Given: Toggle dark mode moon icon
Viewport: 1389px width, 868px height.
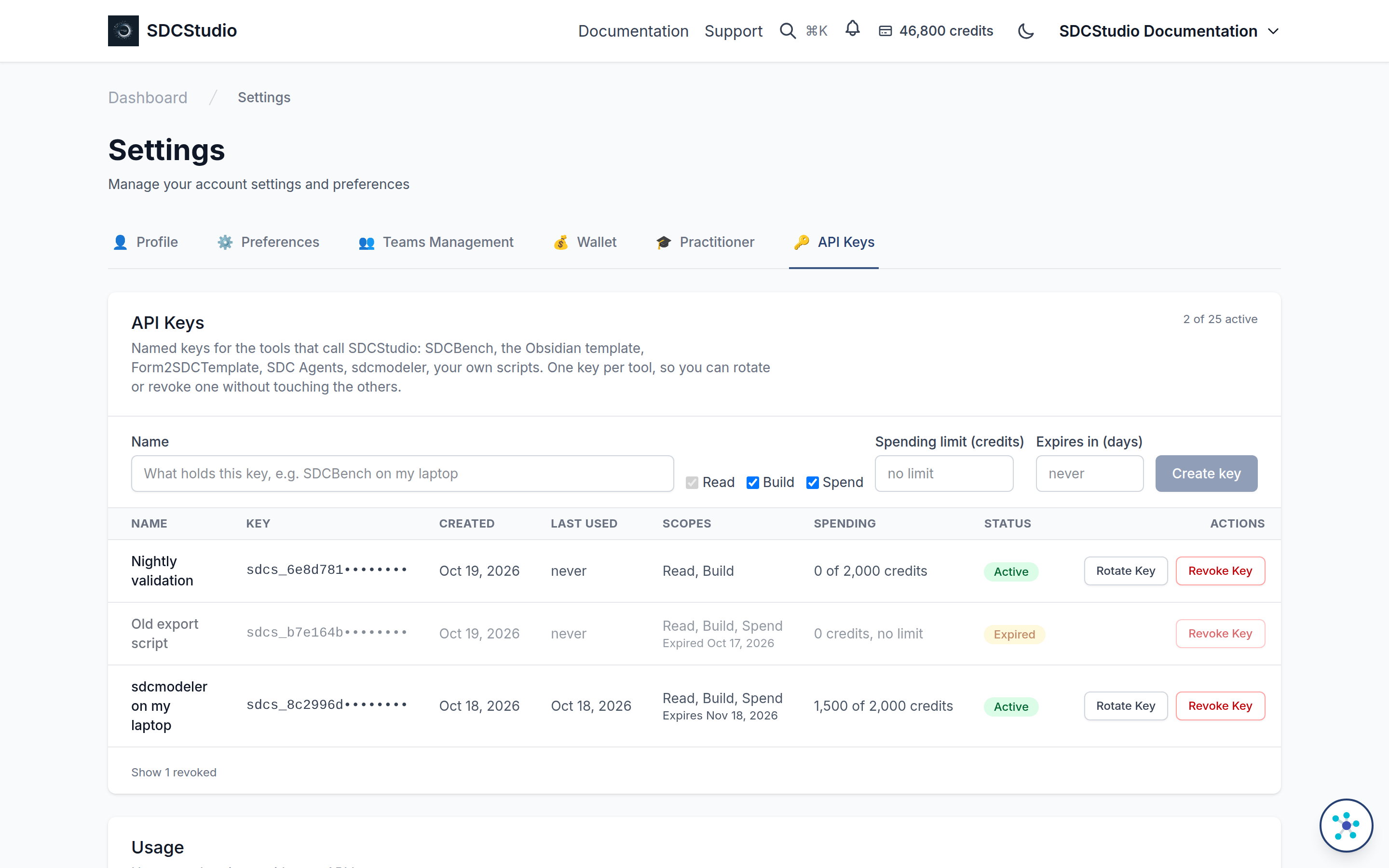Looking at the screenshot, I should click(x=1026, y=31).
